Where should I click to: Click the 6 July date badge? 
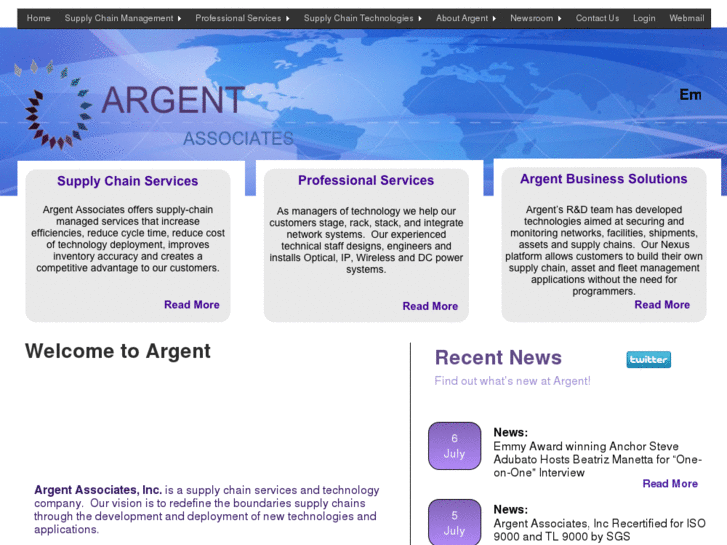(x=454, y=446)
